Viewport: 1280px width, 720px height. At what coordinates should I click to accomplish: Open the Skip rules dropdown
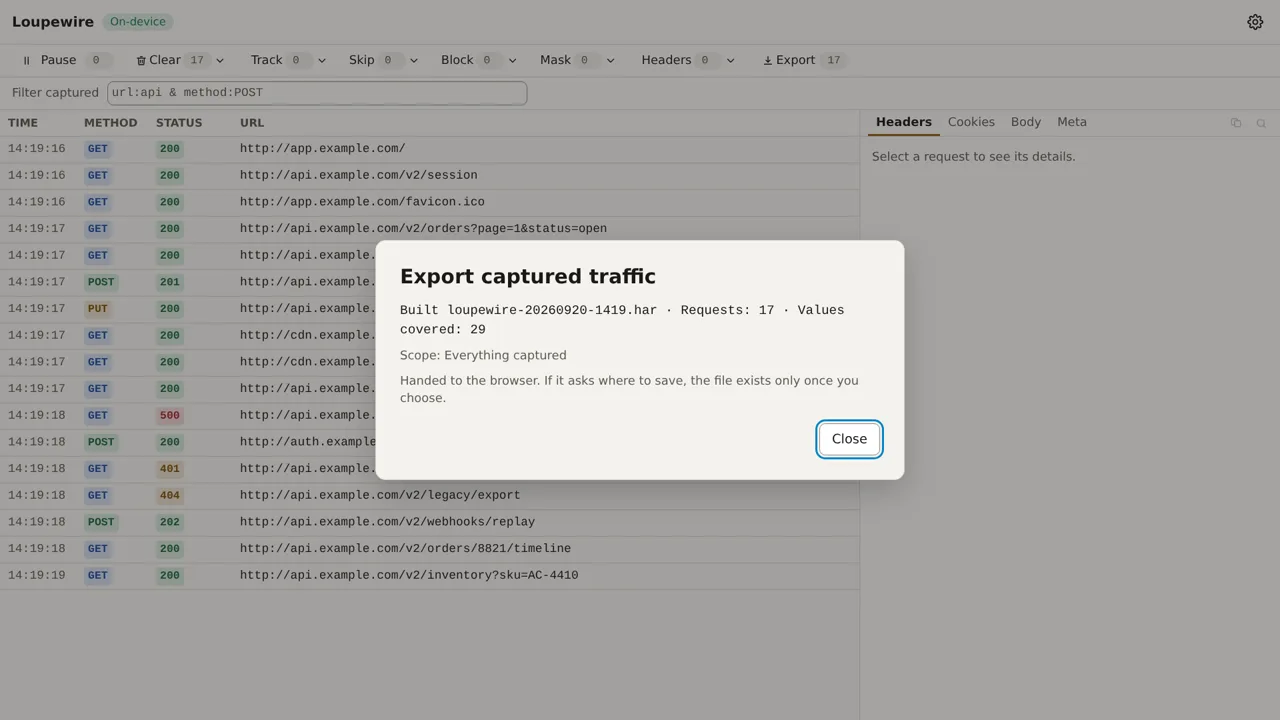pyautogui.click(x=413, y=60)
